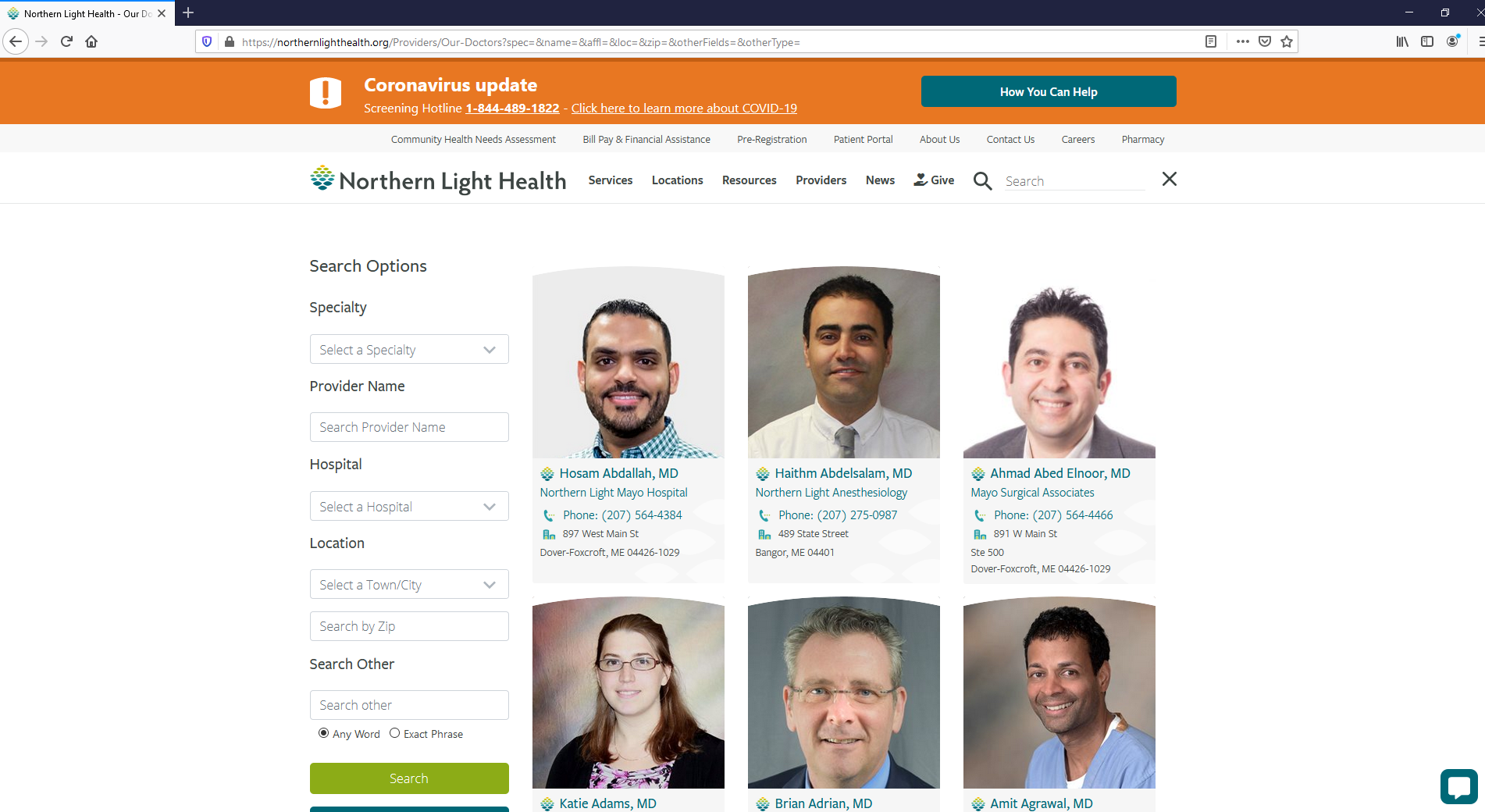Toggle reader view icon in address bar
This screenshot has width=1485, height=812.
(1211, 41)
